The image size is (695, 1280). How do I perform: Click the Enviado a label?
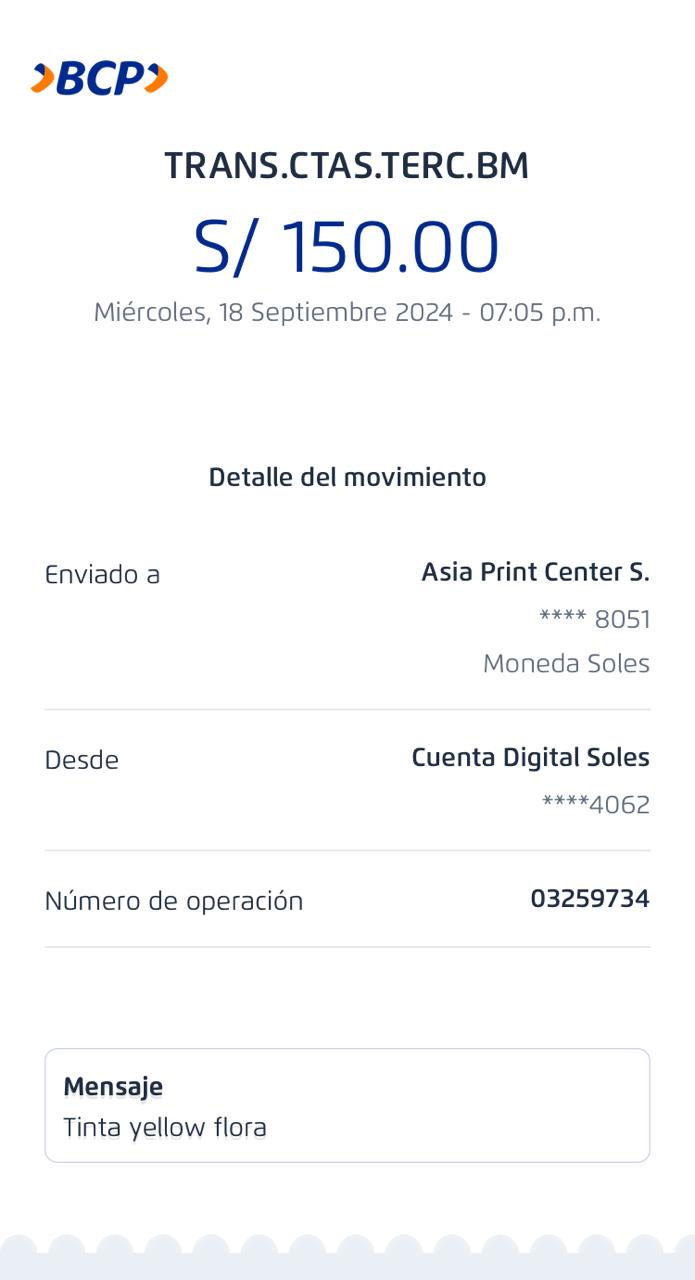tap(102, 575)
